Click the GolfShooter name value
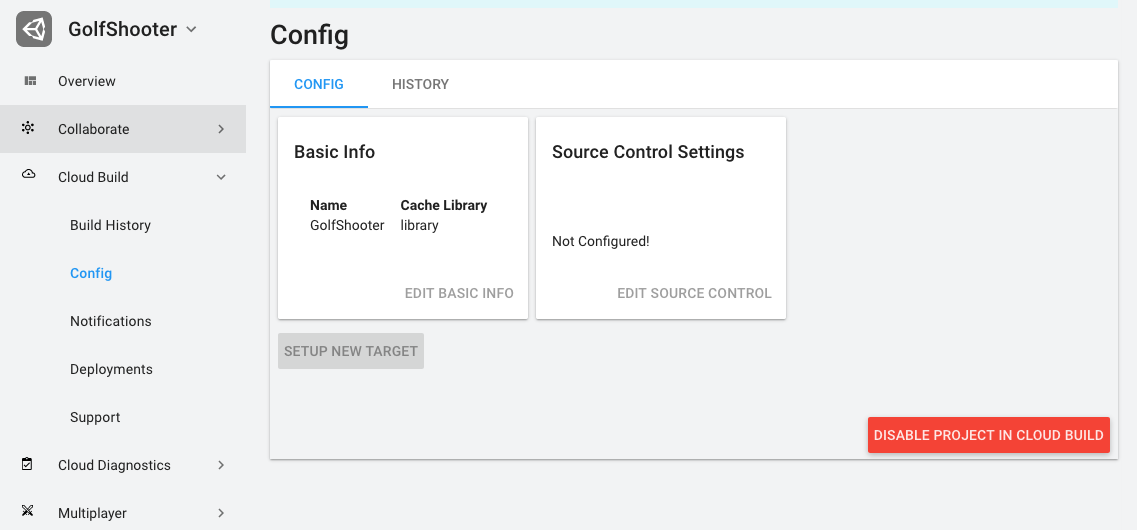1137x530 pixels. 347,225
